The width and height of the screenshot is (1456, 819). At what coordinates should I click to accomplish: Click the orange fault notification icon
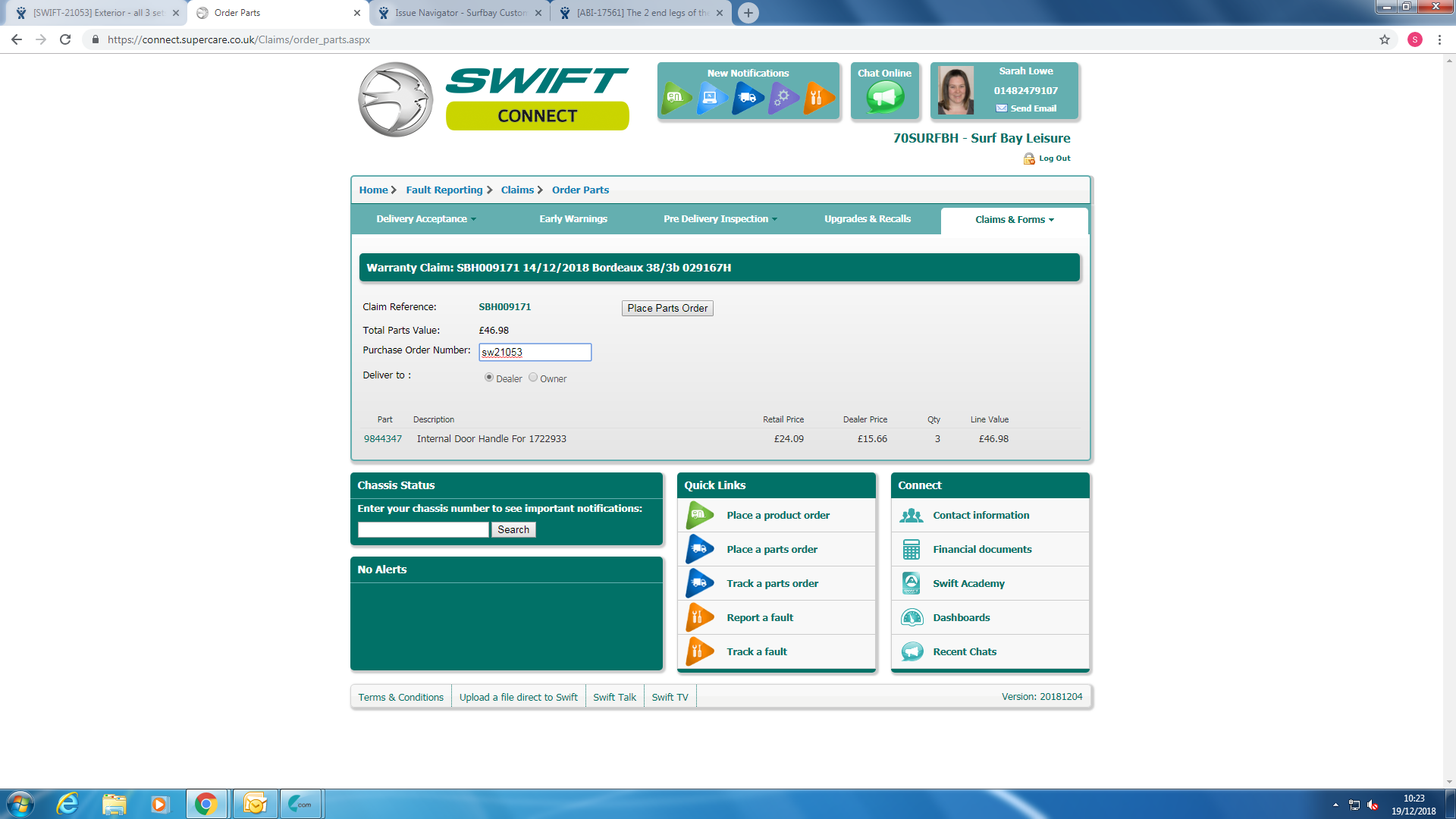click(x=817, y=98)
